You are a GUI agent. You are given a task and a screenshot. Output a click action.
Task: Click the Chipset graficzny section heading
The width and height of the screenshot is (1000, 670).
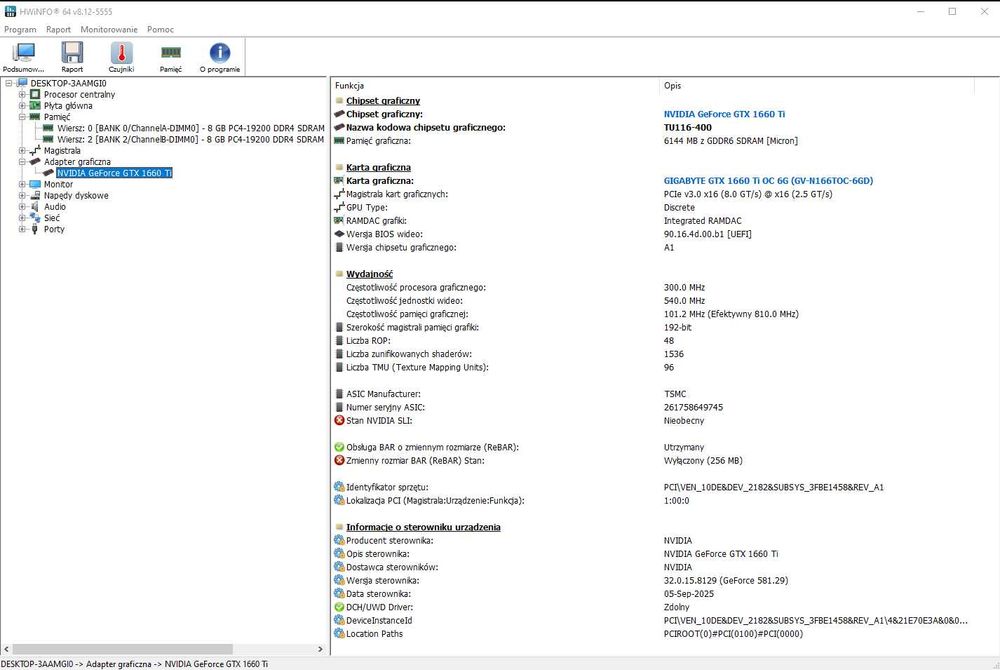(x=383, y=101)
